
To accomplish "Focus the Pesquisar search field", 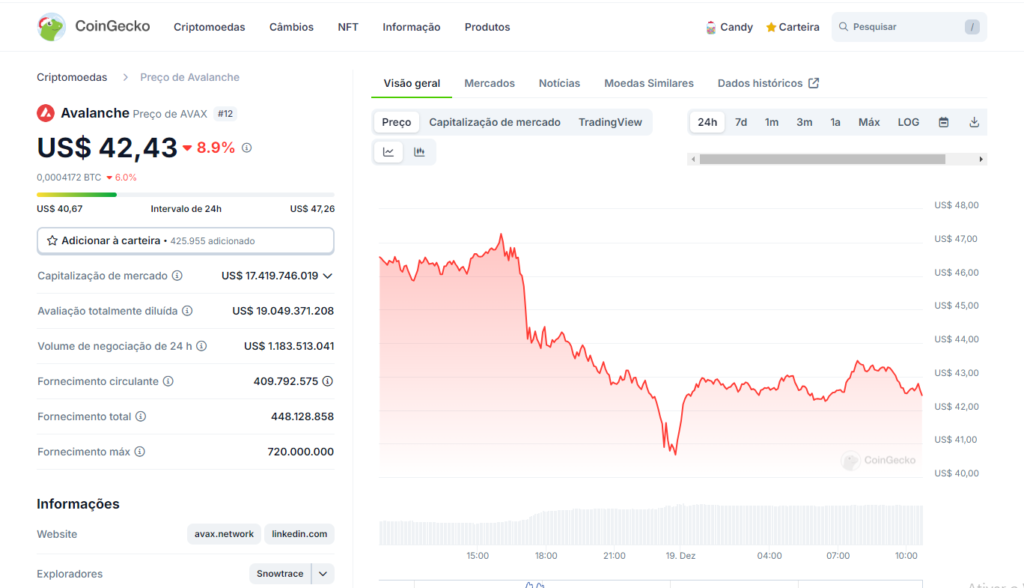I will pyautogui.click(x=909, y=27).
